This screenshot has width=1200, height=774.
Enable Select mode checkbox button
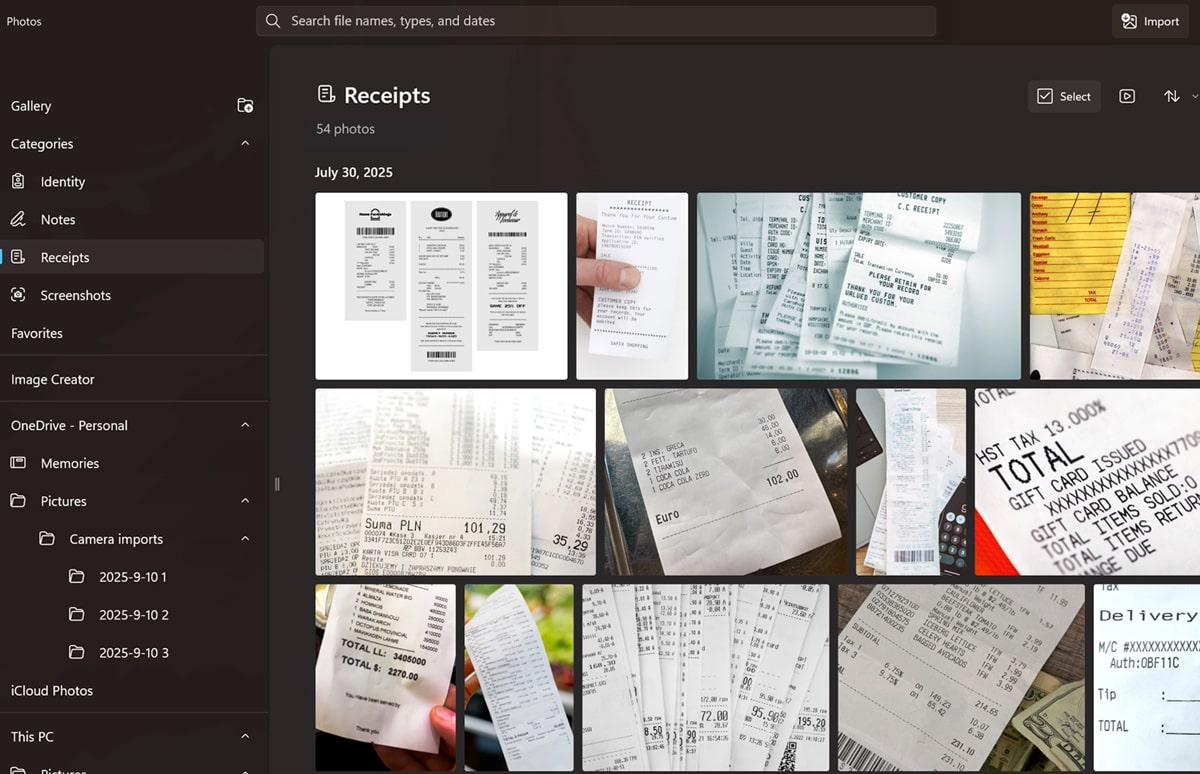tap(1064, 97)
